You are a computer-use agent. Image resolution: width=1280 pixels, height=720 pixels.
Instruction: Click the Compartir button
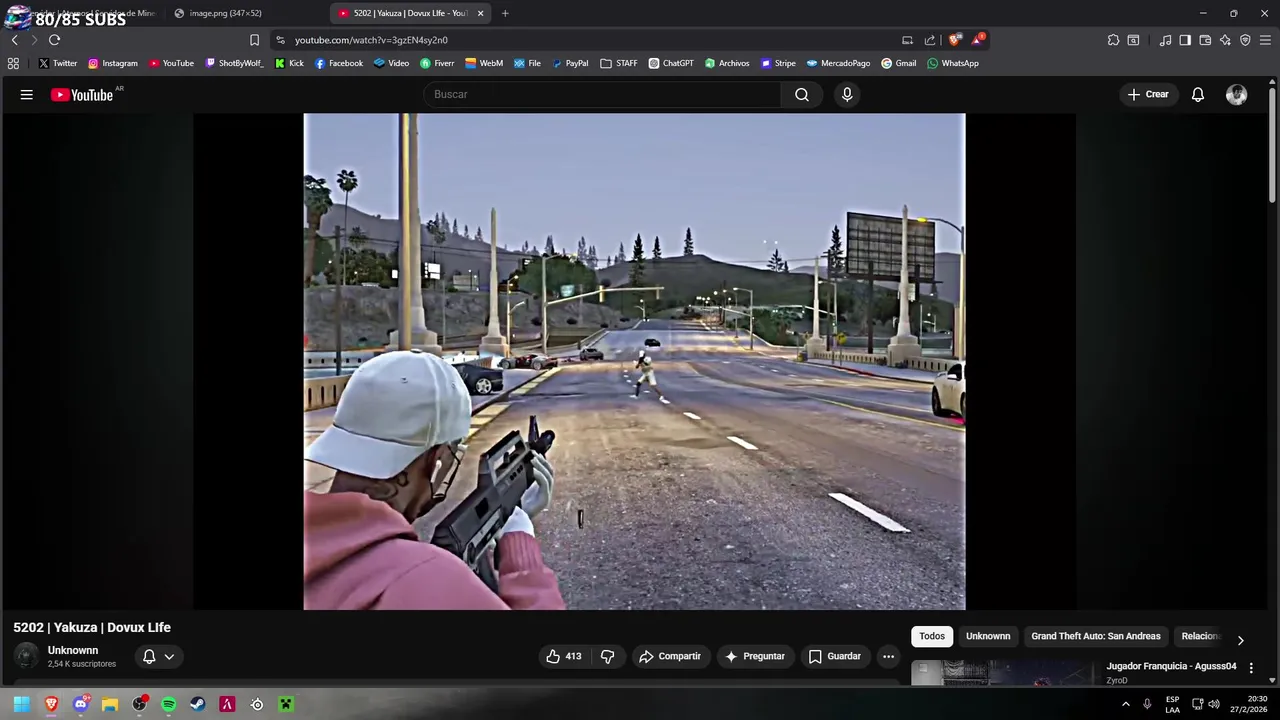tap(670, 656)
